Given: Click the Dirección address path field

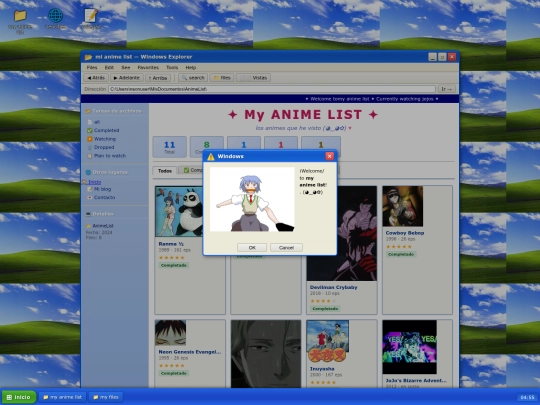Looking at the screenshot, I should click(272, 89).
